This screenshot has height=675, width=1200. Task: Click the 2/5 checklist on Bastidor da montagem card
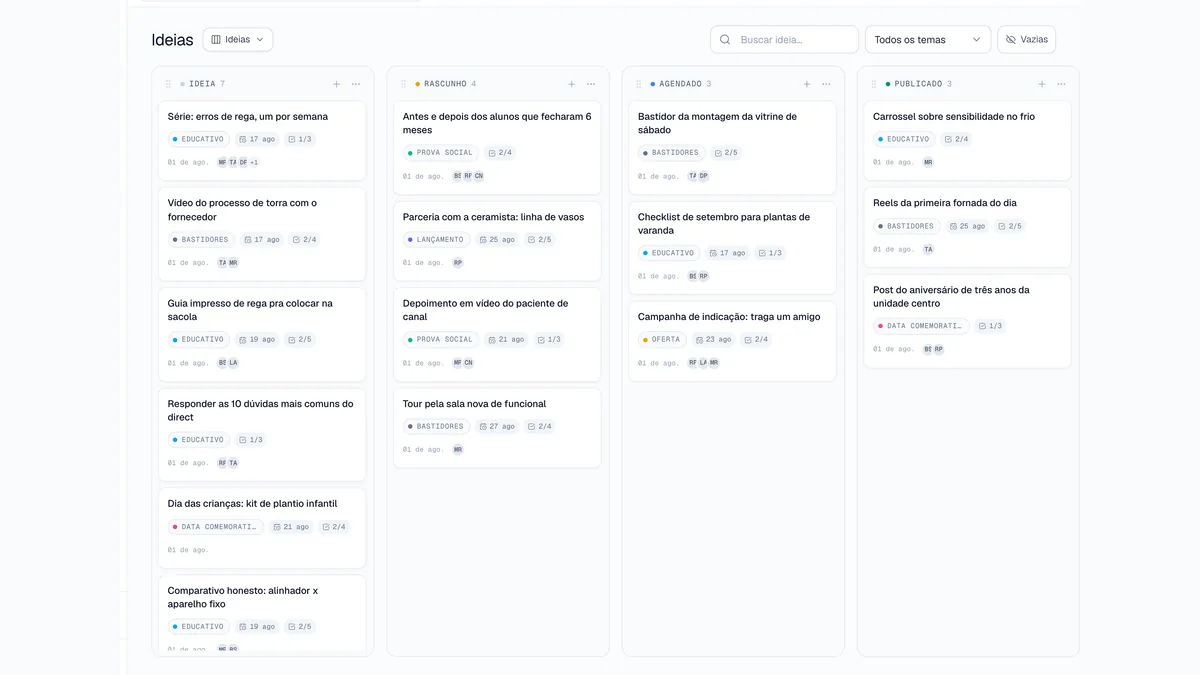coord(726,153)
